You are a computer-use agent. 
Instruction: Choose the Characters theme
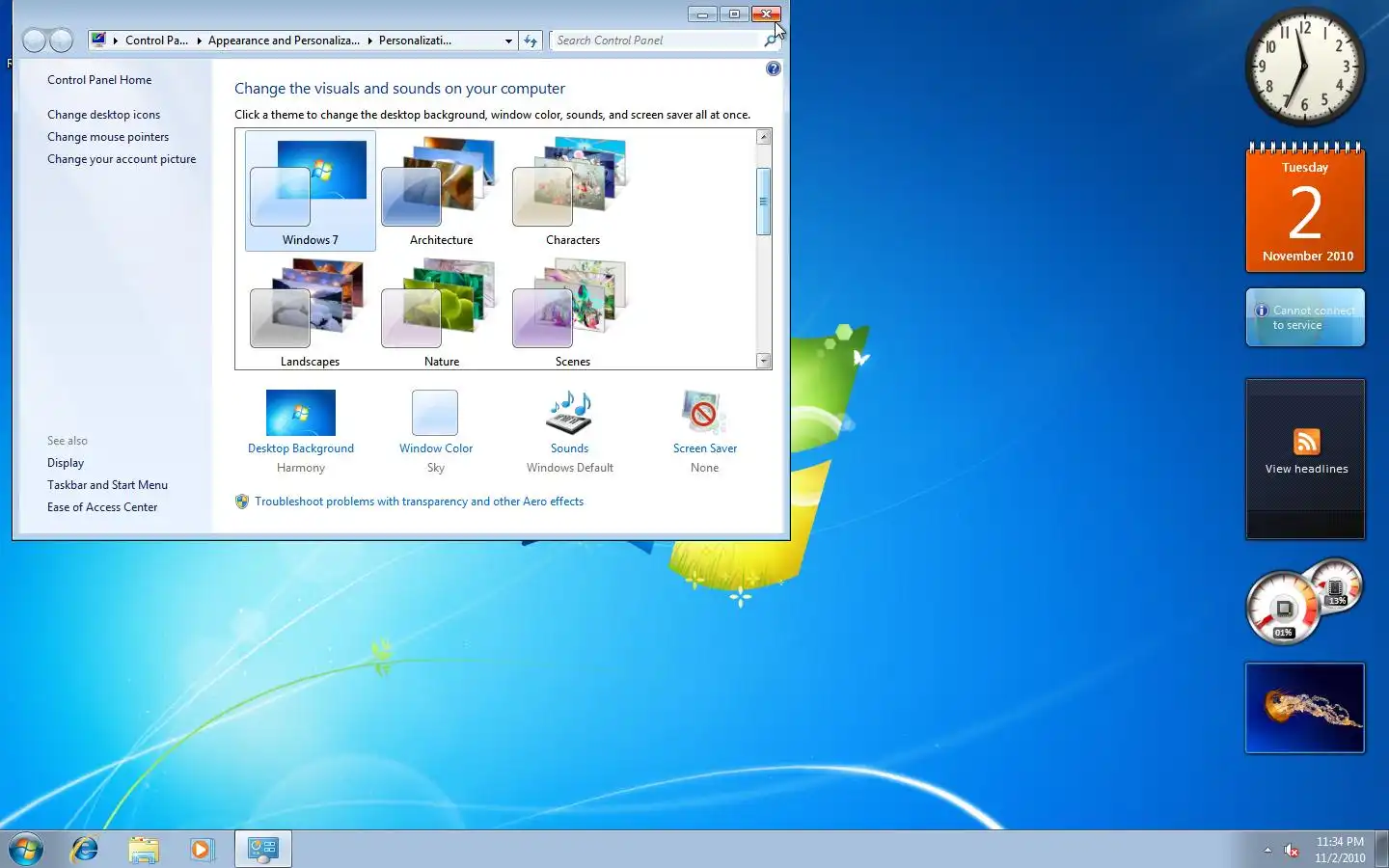click(x=572, y=191)
